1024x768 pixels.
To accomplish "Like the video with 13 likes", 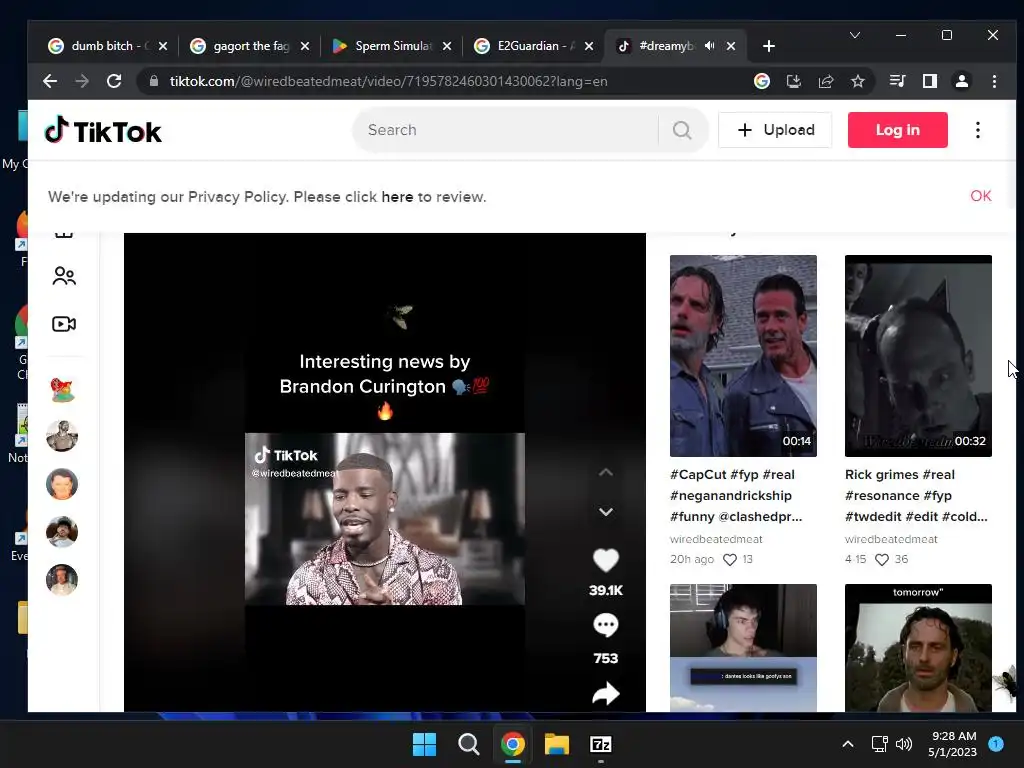I will click(729, 559).
